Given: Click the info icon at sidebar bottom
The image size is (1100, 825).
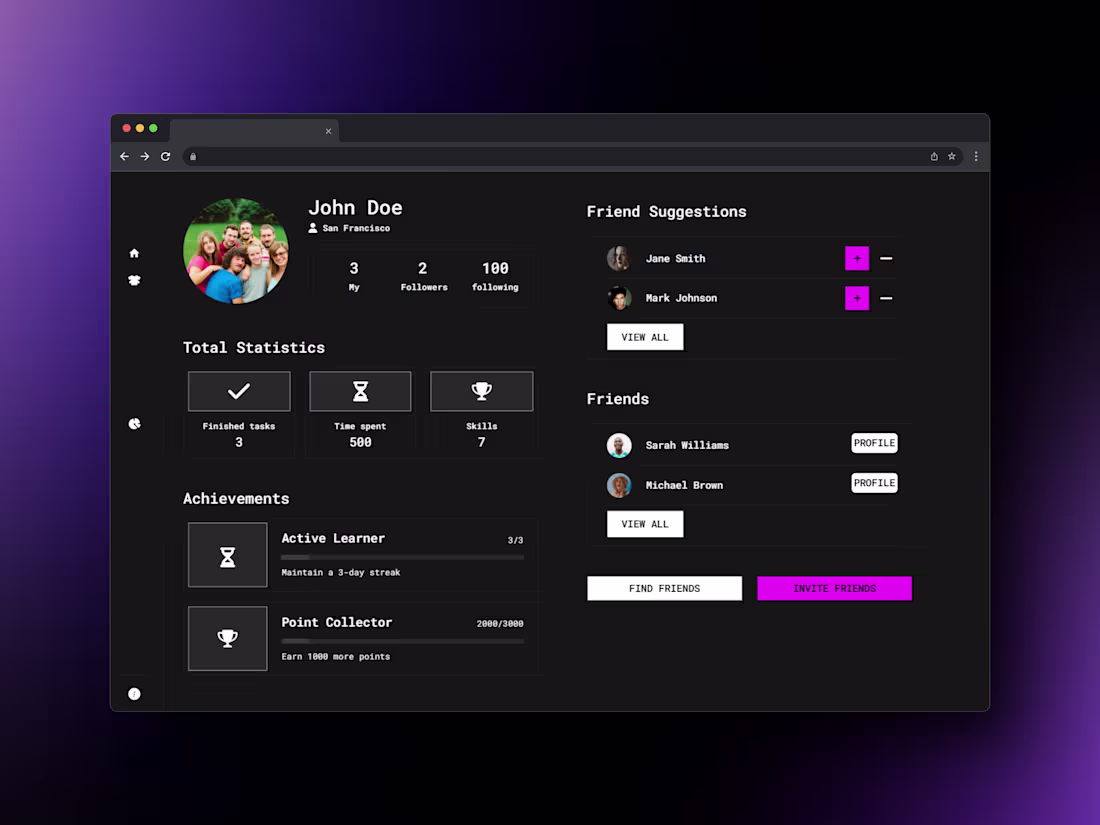Looking at the screenshot, I should point(134,693).
